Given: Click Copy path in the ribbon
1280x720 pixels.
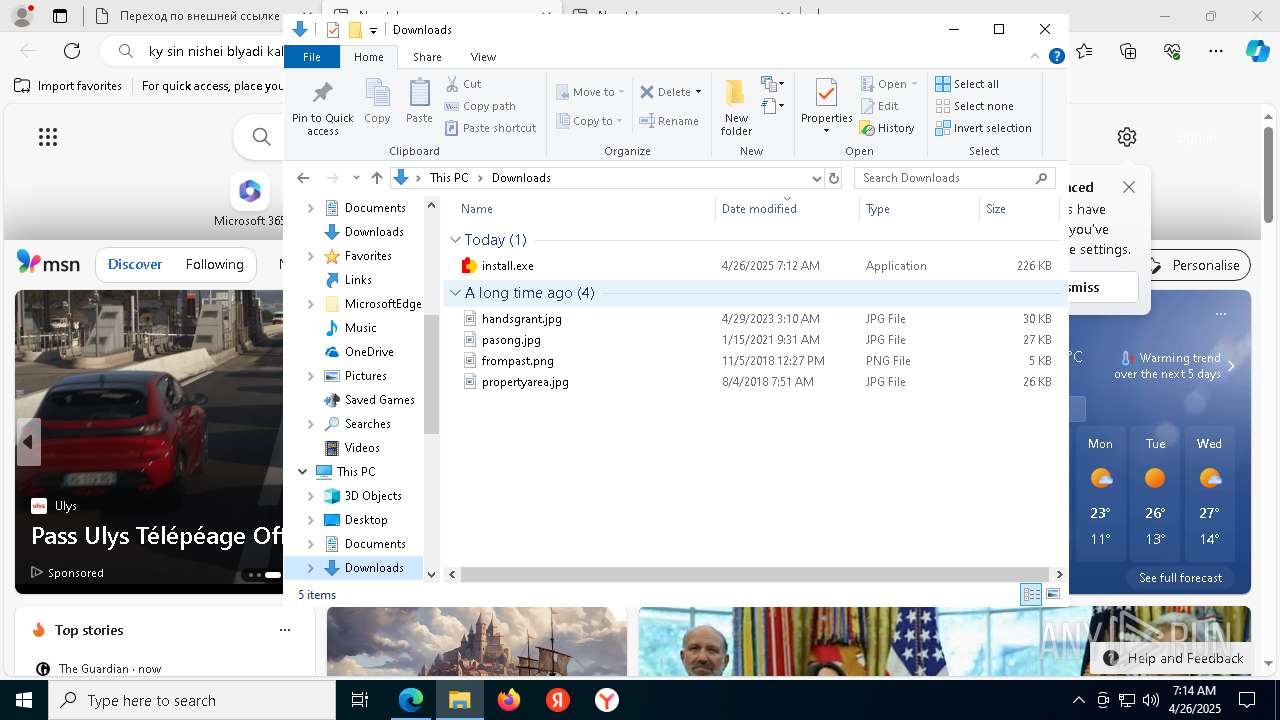Looking at the screenshot, I should (480, 106).
